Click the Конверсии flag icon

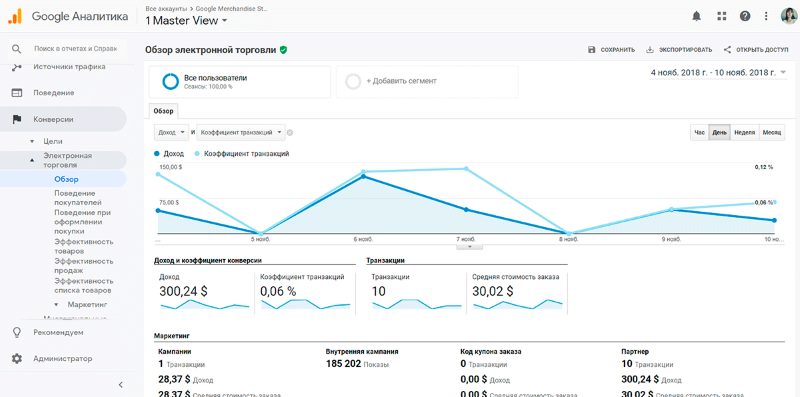(x=17, y=119)
